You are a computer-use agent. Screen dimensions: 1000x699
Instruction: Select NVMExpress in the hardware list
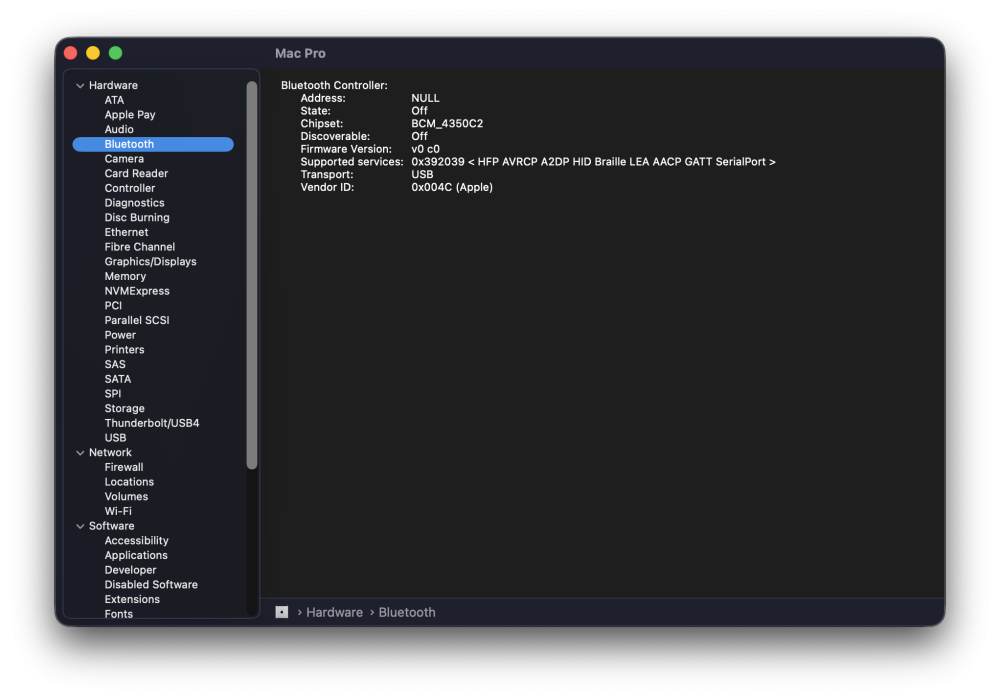coord(137,291)
